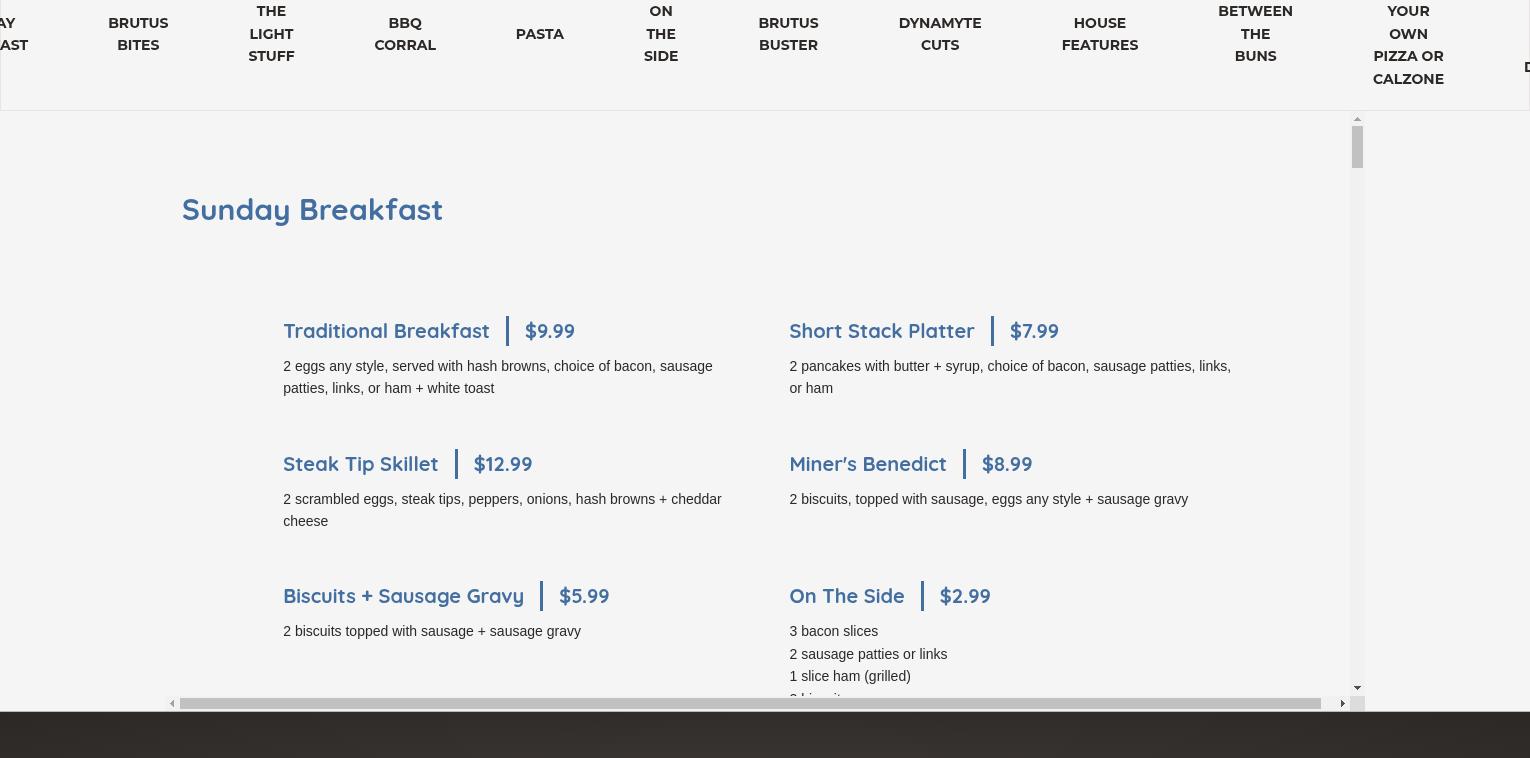Go to On The Side tab
Image resolution: width=1530 pixels, height=758 pixels.
pyautogui.click(x=661, y=34)
